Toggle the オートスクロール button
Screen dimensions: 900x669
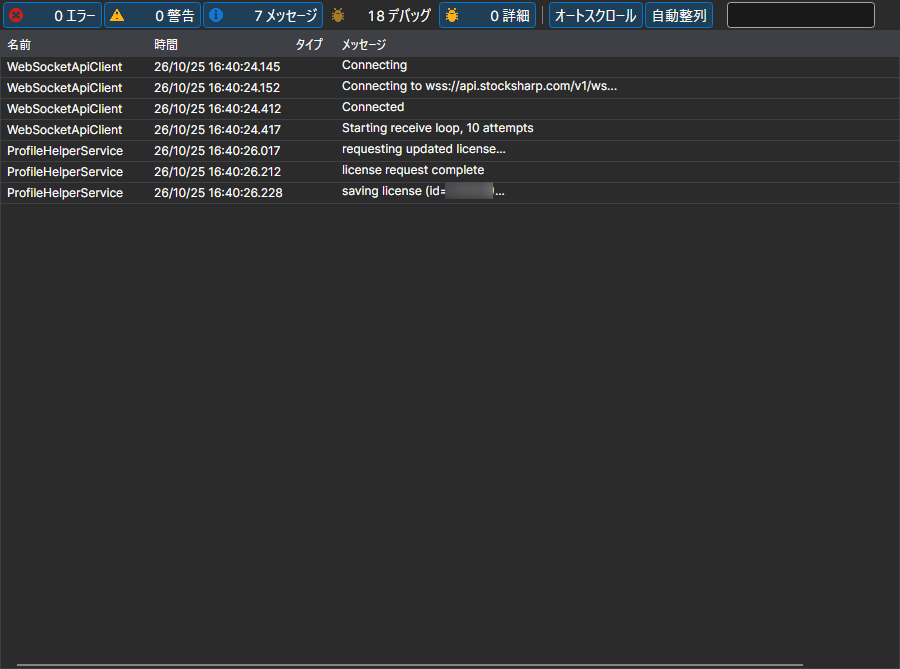click(x=596, y=15)
